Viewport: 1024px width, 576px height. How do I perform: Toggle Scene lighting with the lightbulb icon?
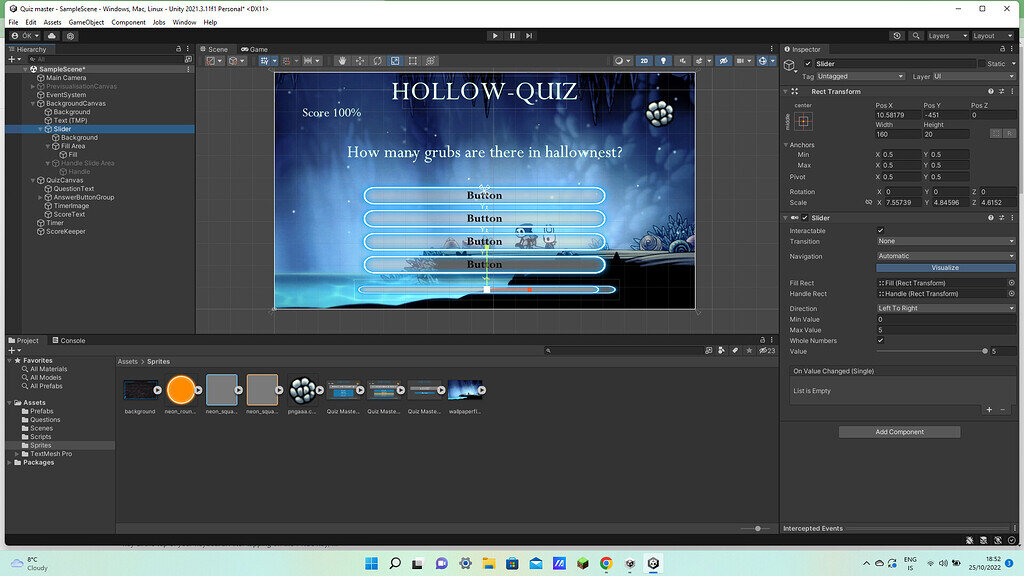pyautogui.click(x=664, y=61)
